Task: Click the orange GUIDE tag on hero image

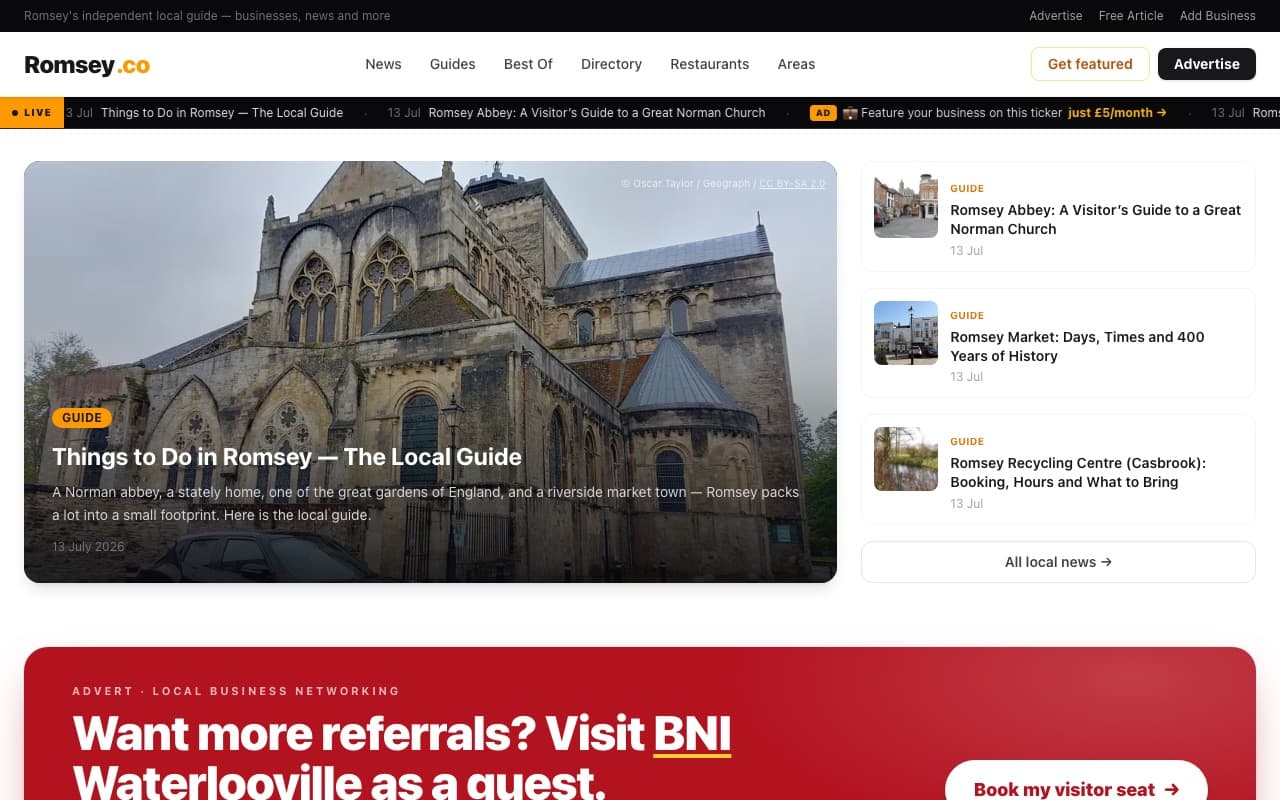Action: [82, 418]
